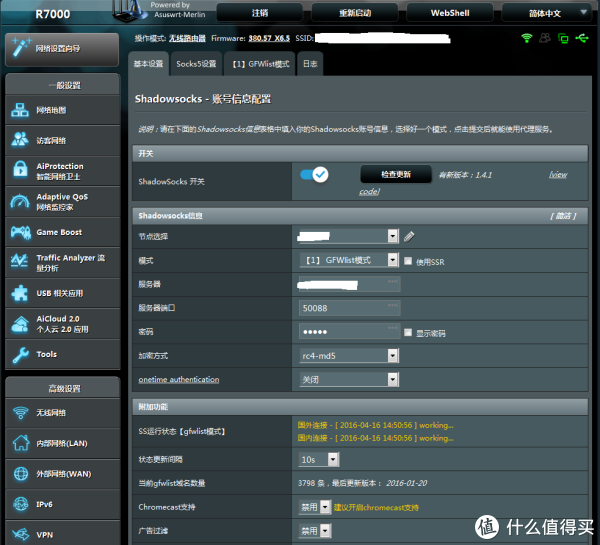
Task: Open the onetime authentication 关闭 dropdown
Action: click(x=349, y=379)
